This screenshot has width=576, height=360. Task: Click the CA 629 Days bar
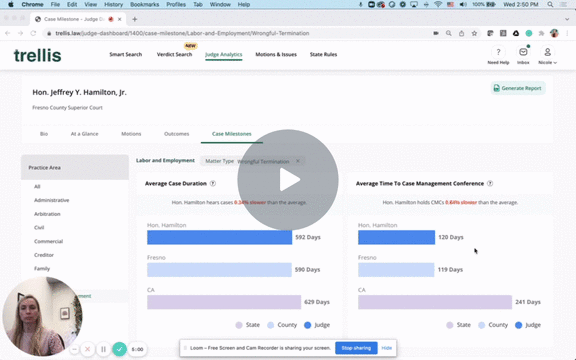224,302
